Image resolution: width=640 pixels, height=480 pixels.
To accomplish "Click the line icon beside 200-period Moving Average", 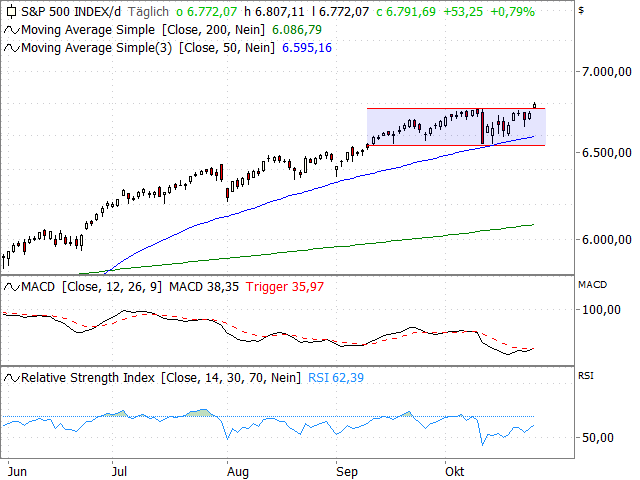I will pos(11,30).
